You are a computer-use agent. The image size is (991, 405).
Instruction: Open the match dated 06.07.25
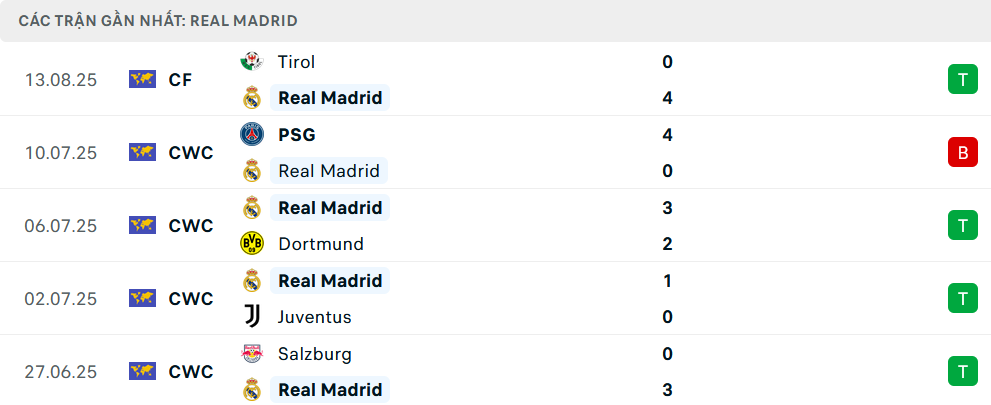[x=495, y=226]
